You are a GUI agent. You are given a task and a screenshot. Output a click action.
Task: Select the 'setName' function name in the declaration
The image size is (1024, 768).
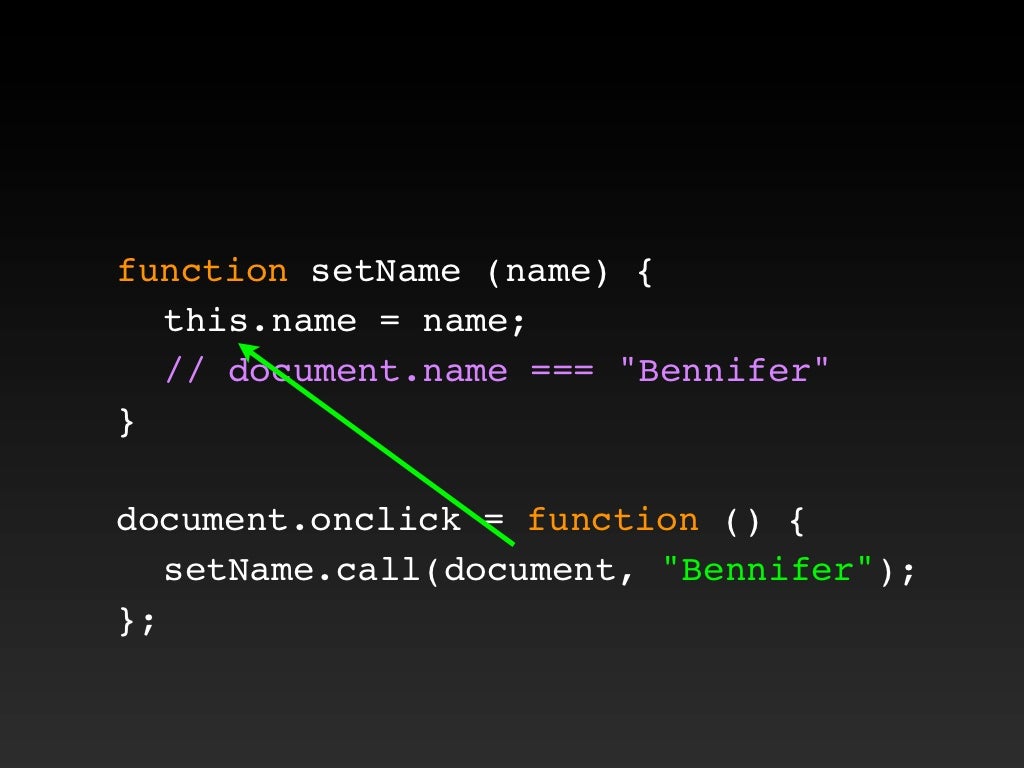(385, 271)
